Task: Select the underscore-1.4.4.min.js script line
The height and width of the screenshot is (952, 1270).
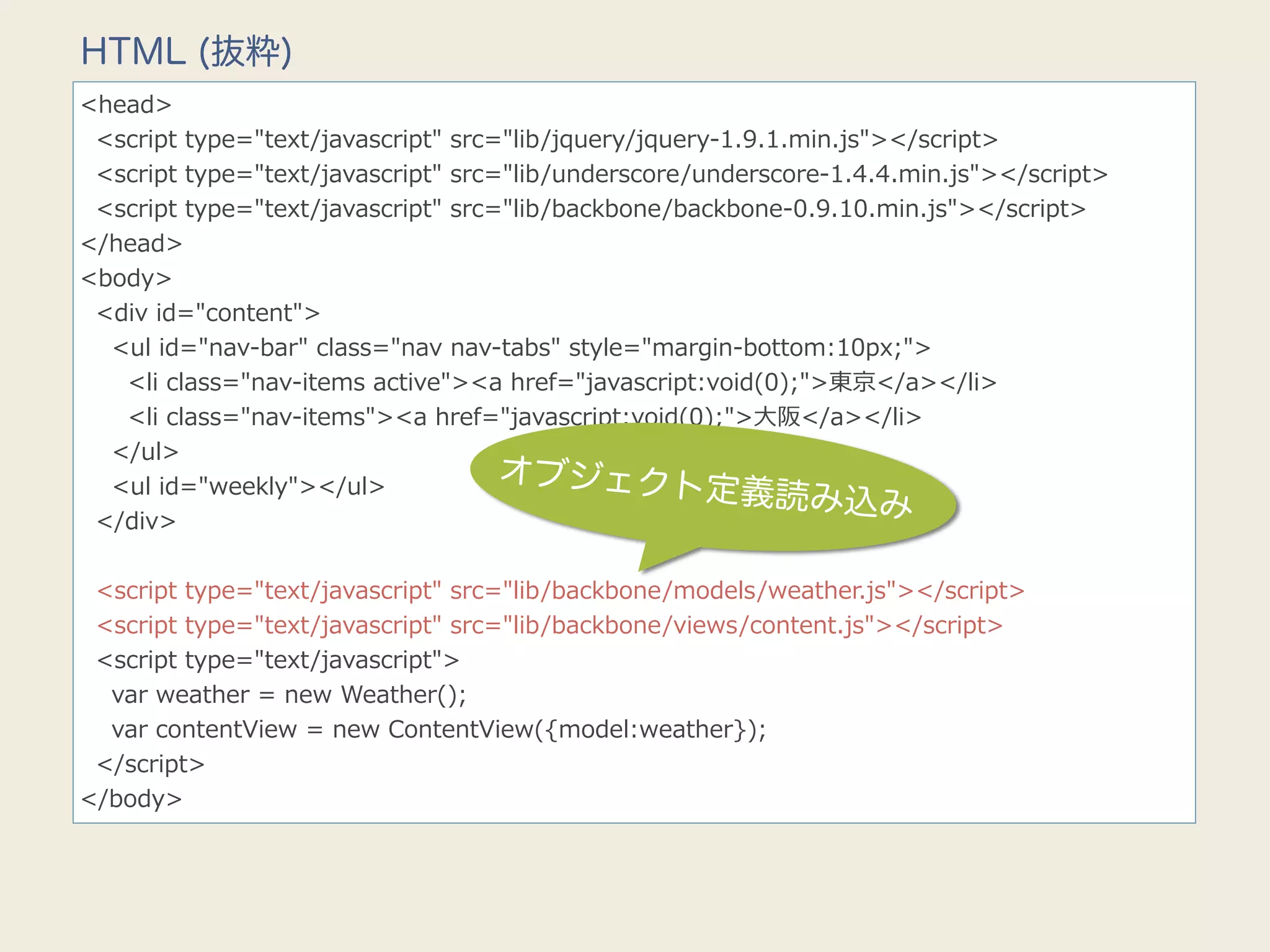Action: point(602,175)
